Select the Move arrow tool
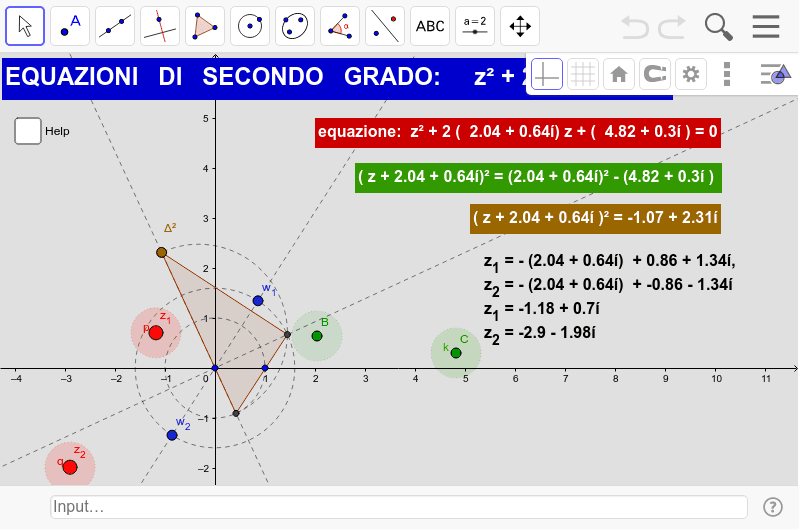The image size is (800, 530). 25,26
